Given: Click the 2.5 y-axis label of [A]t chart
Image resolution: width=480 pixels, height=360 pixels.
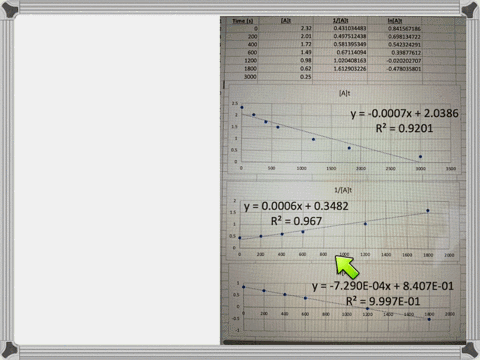Looking at the screenshot, I should click(235, 104).
